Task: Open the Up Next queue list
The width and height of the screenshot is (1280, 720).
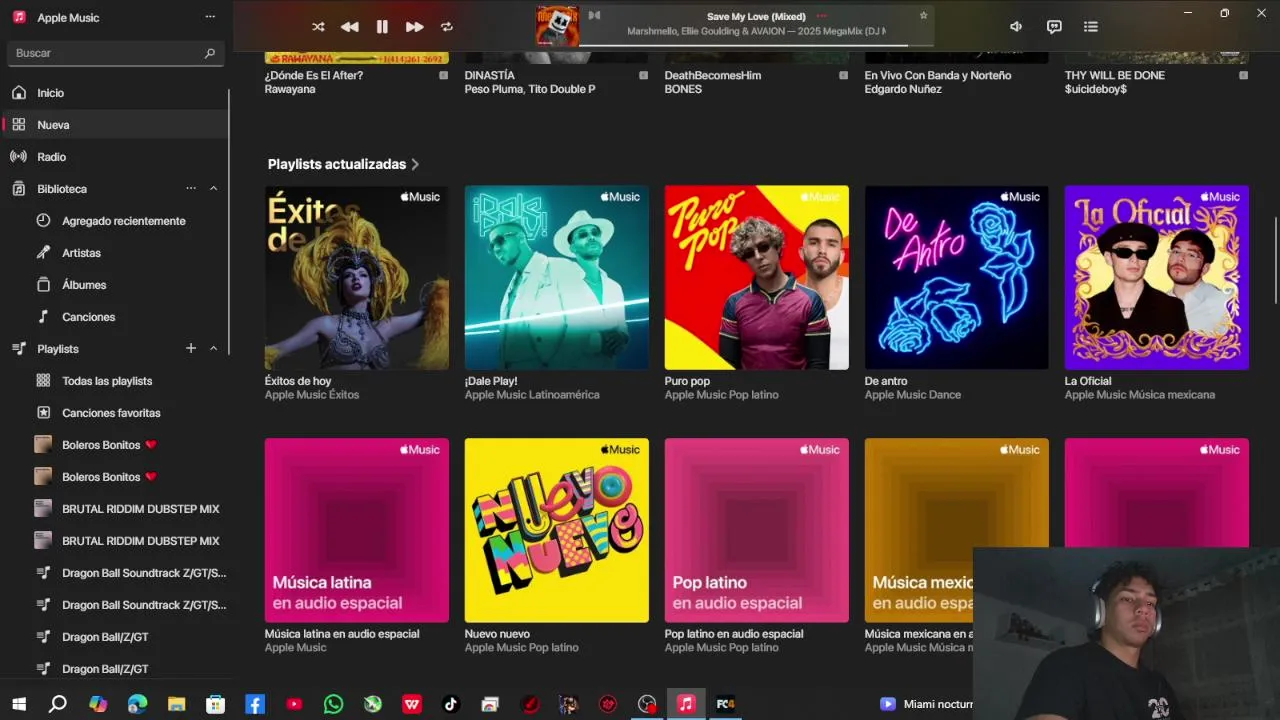Action: point(1091,27)
